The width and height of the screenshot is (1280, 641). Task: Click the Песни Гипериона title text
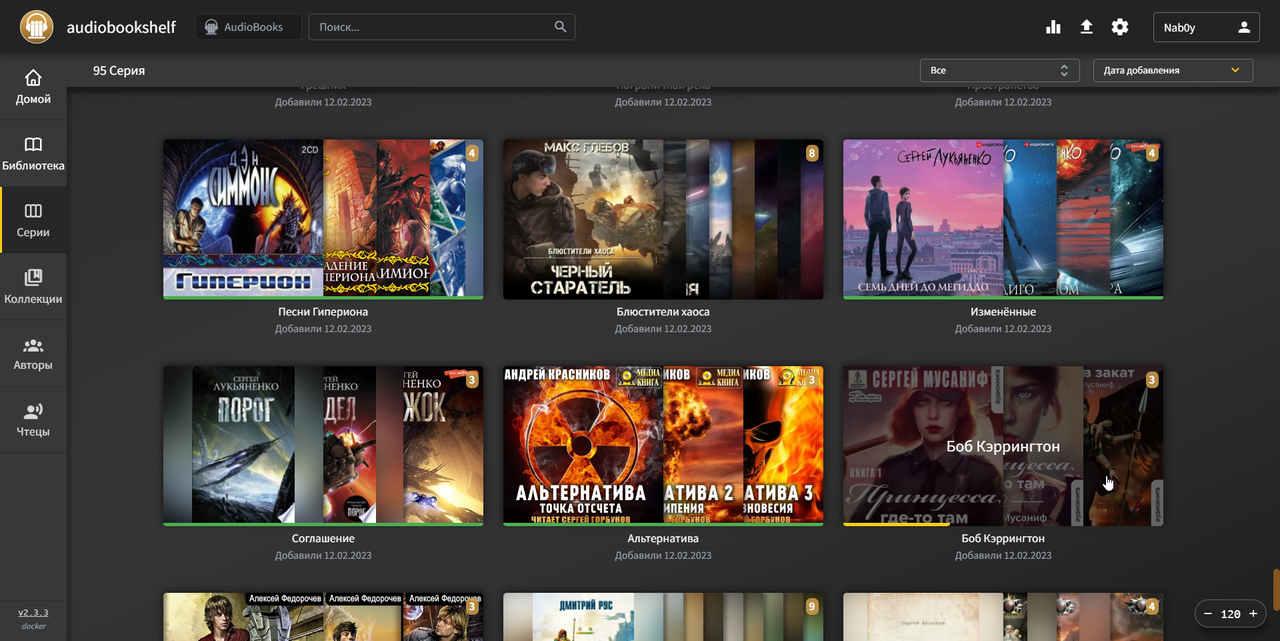click(x=323, y=312)
